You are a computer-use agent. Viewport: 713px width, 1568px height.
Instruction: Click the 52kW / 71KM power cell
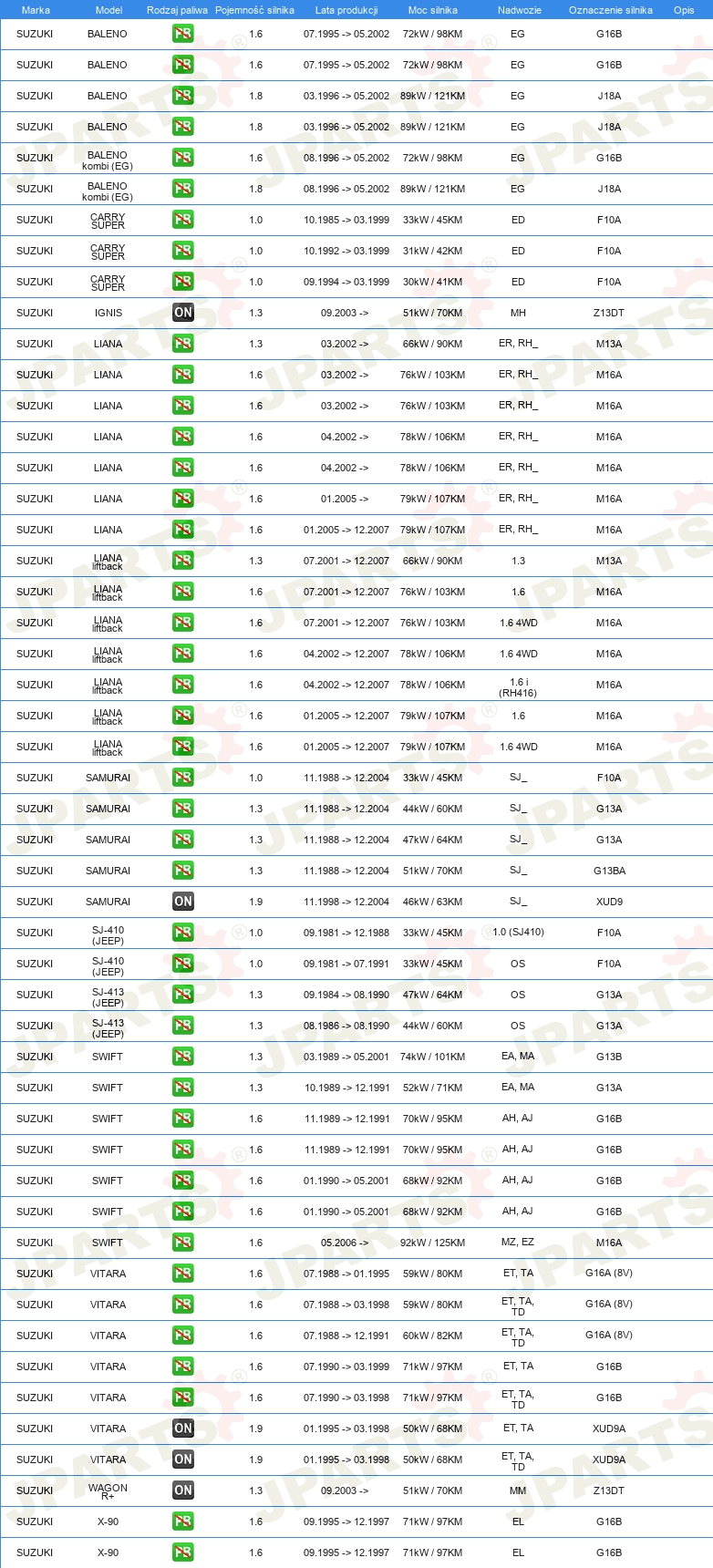point(433,1088)
